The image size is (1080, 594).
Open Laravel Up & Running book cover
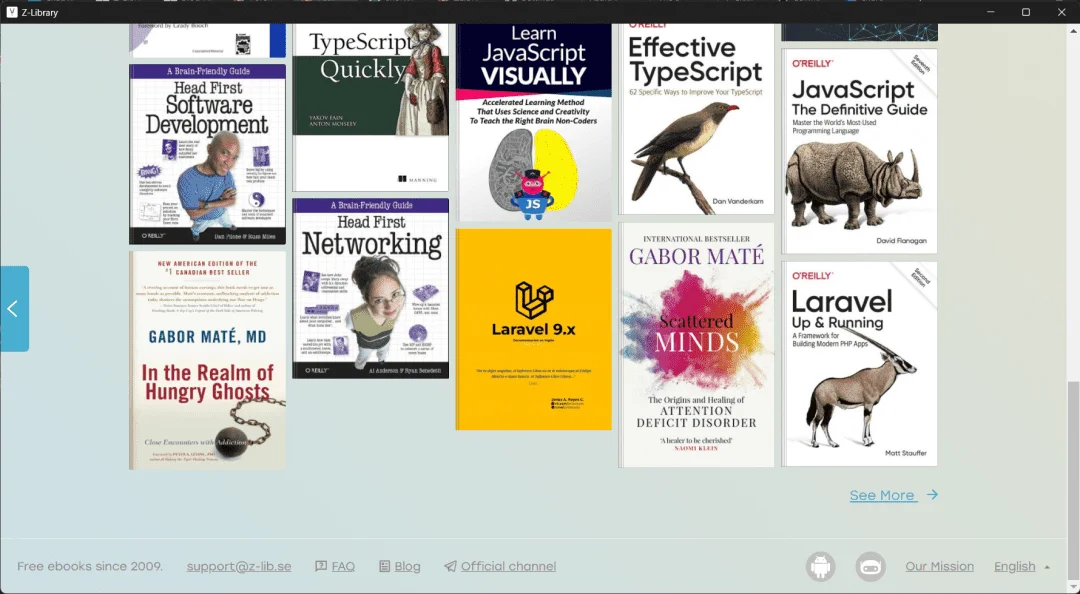[x=860, y=364]
